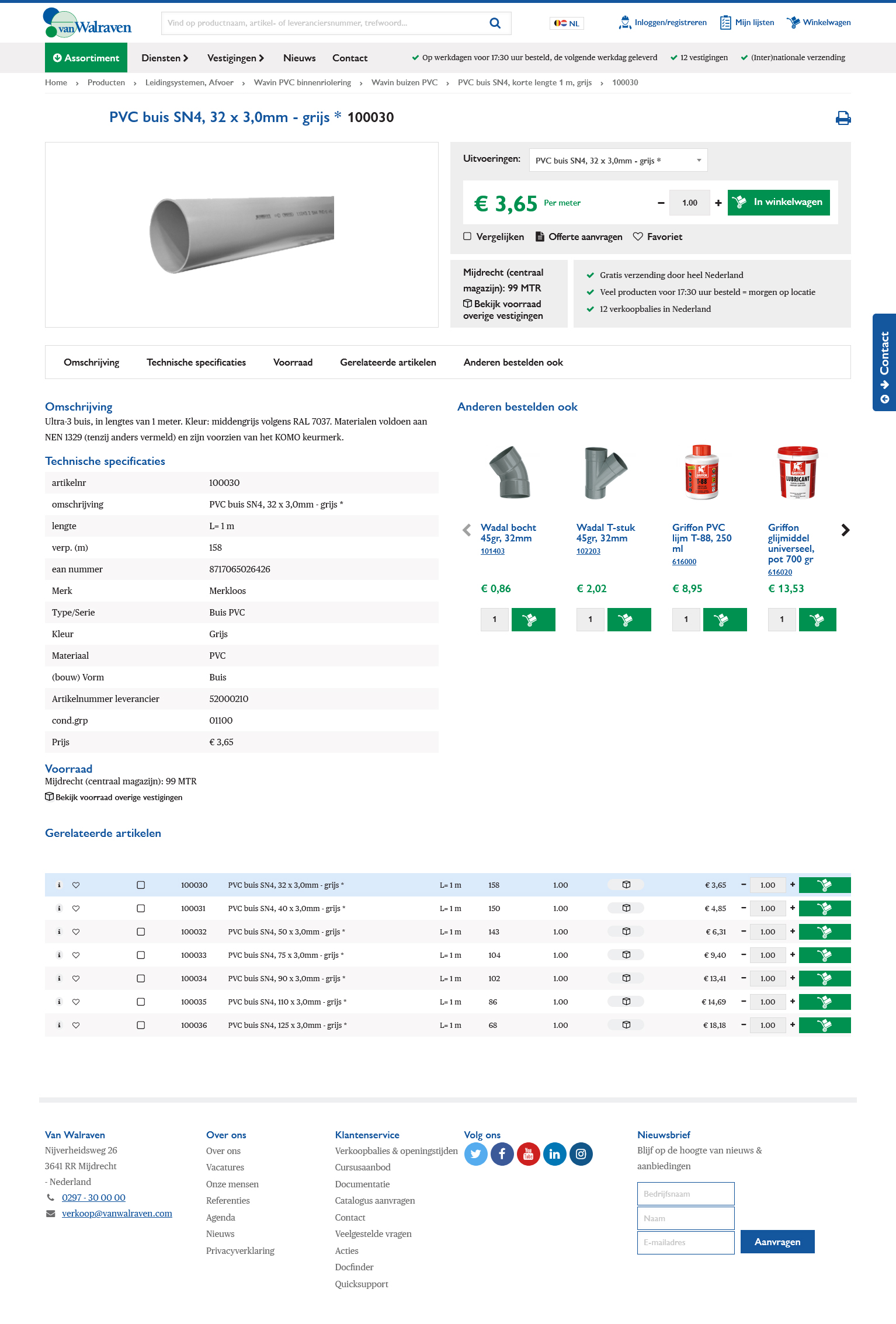Visit the YouTube channel icon
The image size is (896, 1324).
pyautogui.click(x=528, y=1154)
